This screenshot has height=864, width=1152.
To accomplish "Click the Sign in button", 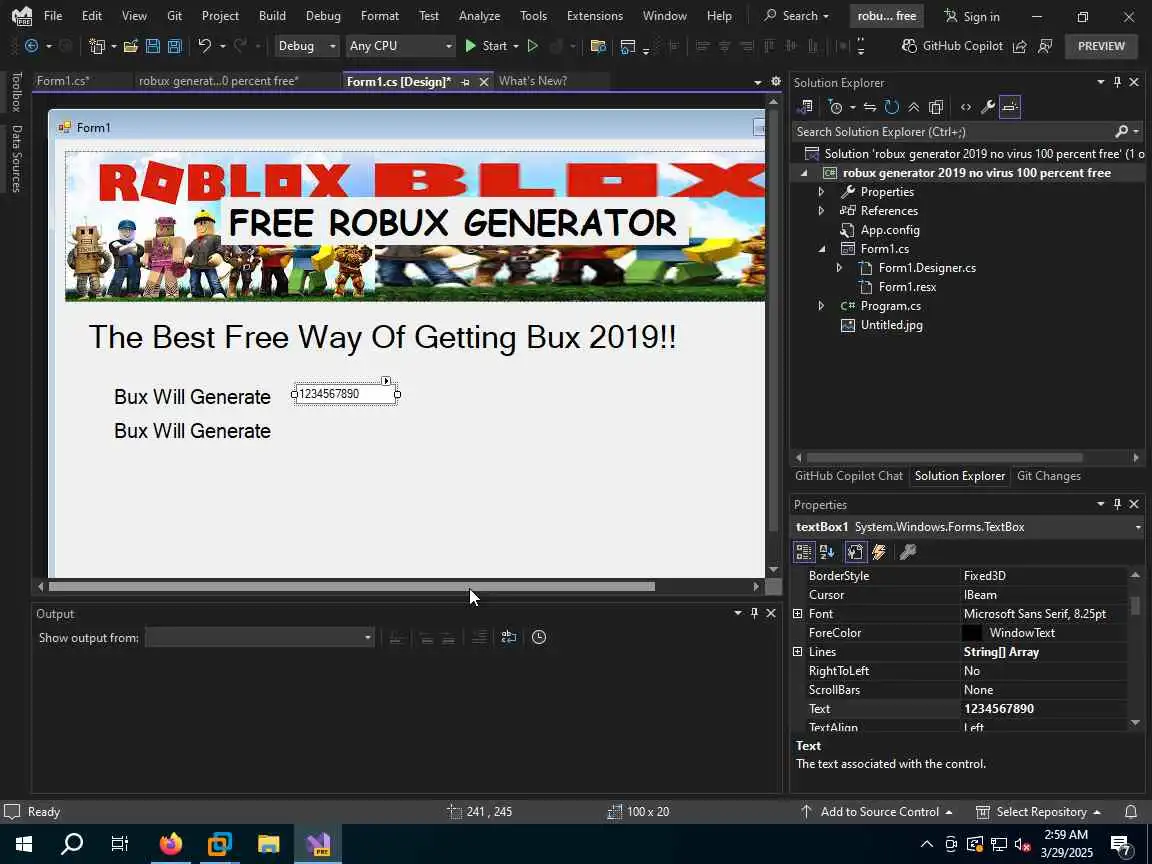I will 971,16.
